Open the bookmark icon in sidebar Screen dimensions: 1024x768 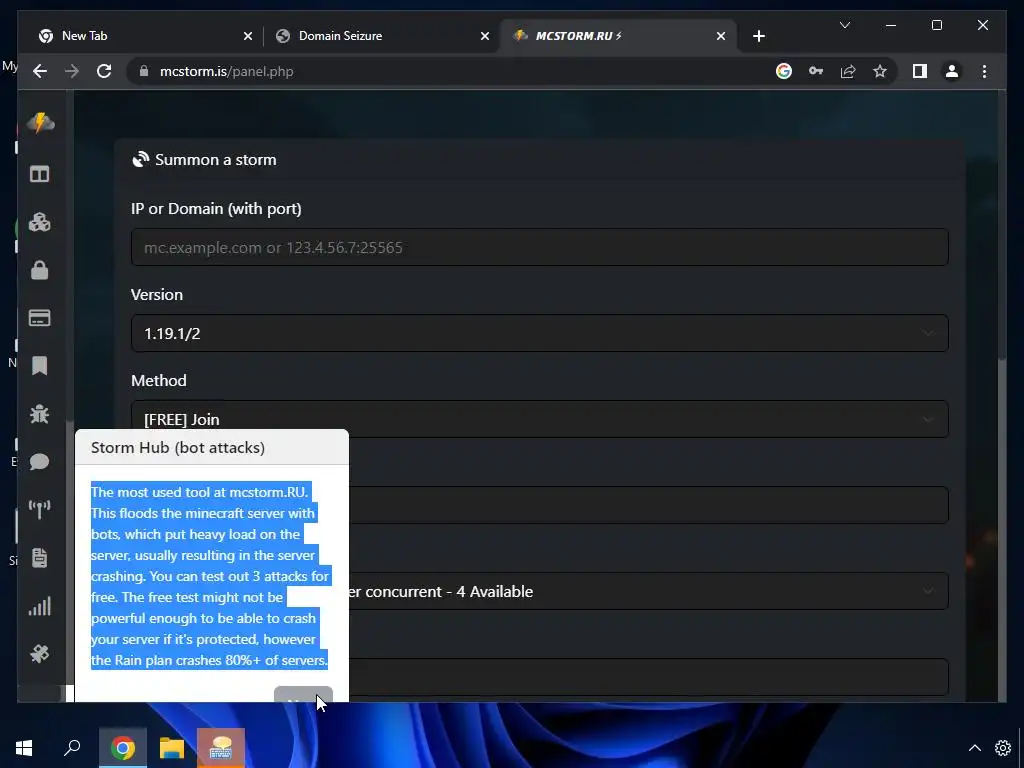tap(39, 366)
